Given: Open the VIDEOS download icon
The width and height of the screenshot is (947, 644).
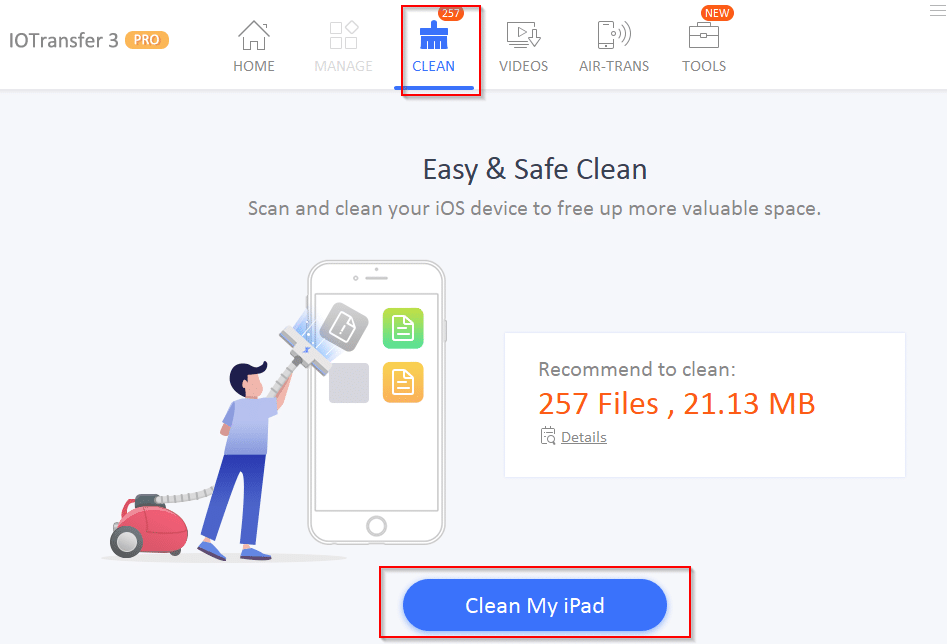Looking at the screenshot, I should click(524, 35).
